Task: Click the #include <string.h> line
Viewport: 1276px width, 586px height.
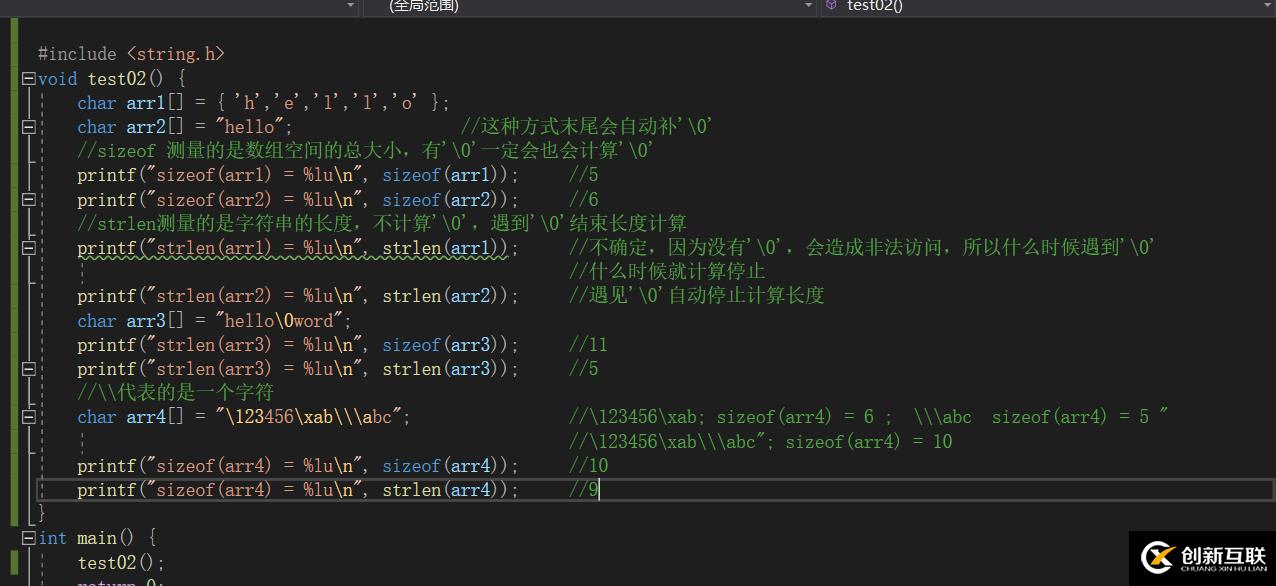Action: tap(131, 54)
